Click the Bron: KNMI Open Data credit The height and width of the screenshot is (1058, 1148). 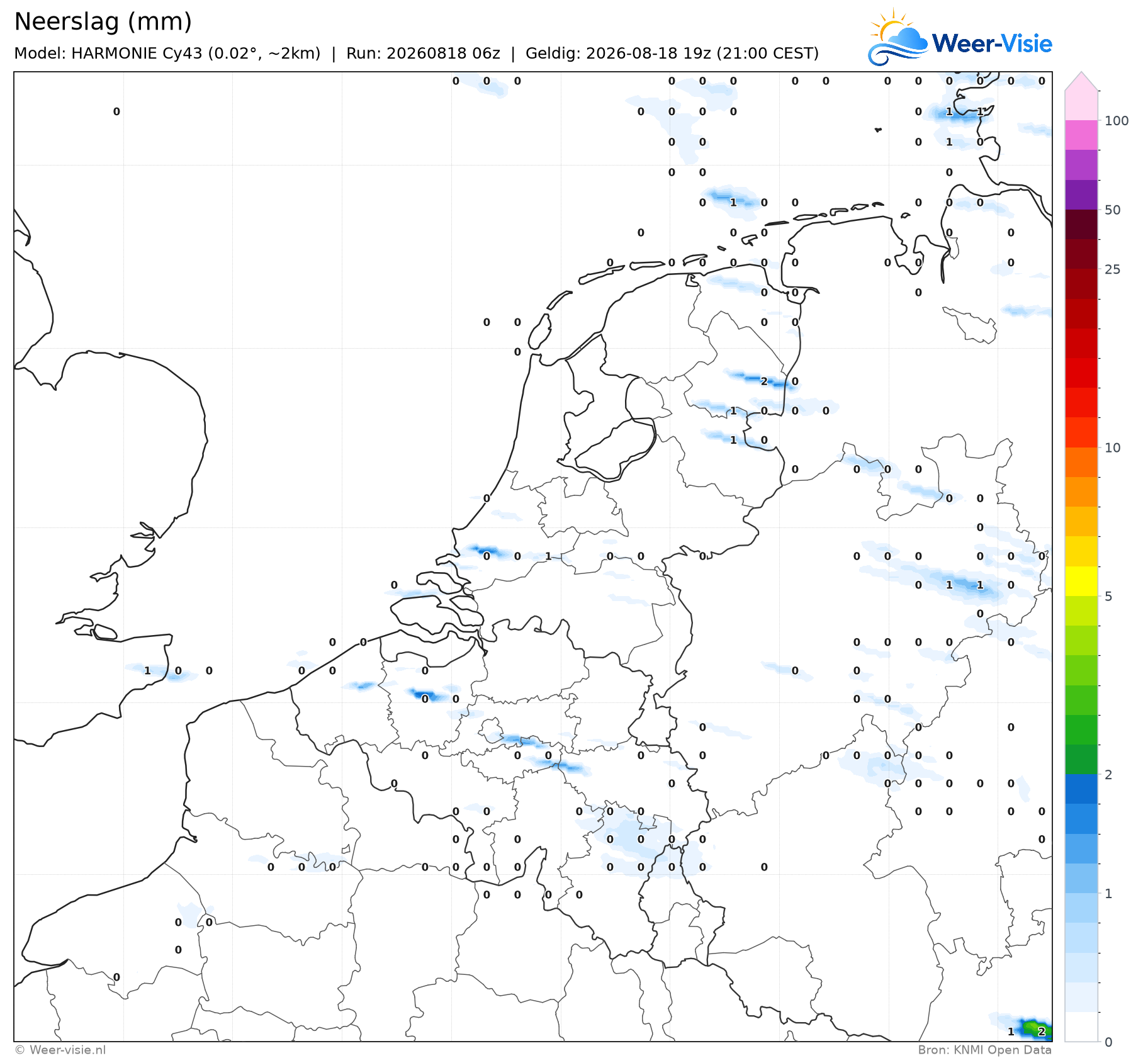[x=985, y=1050]
